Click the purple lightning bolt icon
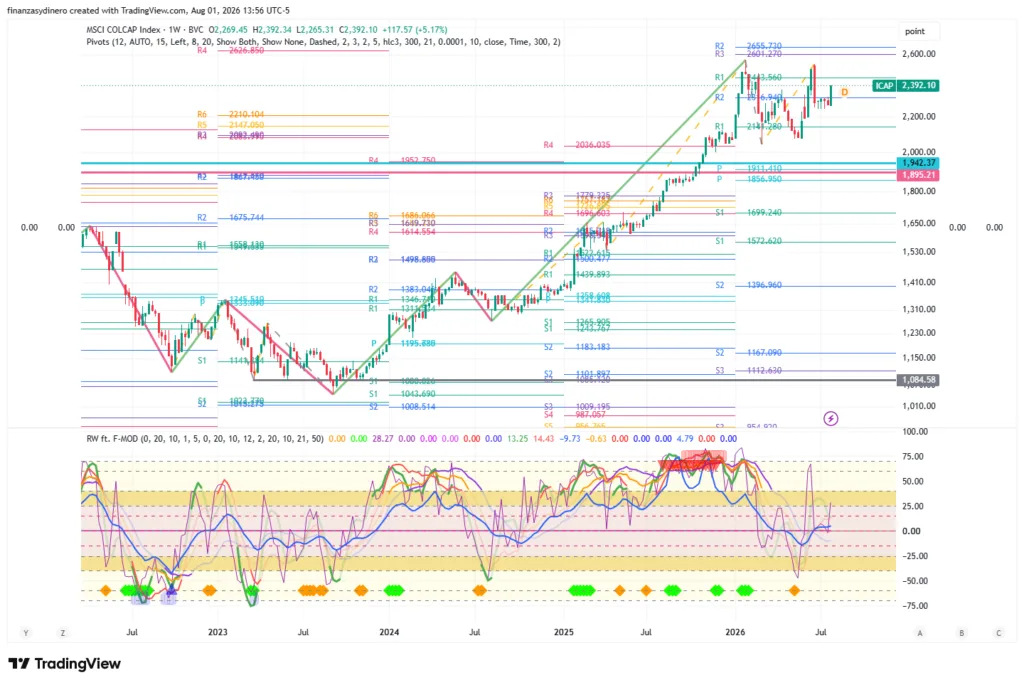The height and width of the screenshot is (685, 1024). pos(831,418)
